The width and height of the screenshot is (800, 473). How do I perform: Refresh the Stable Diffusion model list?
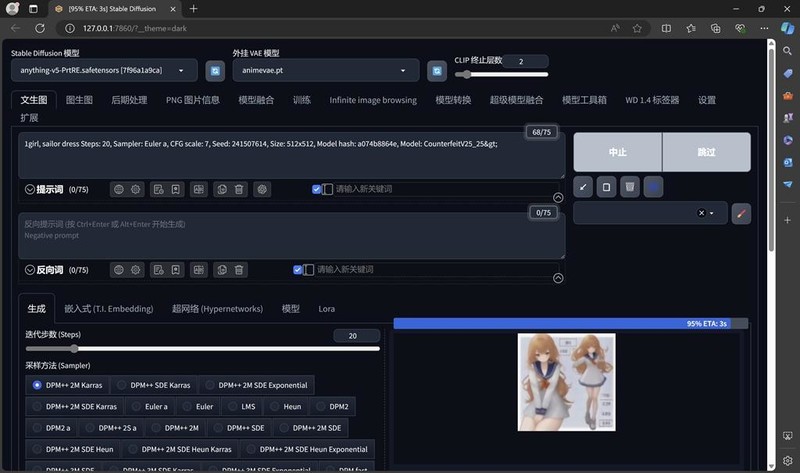215,71
